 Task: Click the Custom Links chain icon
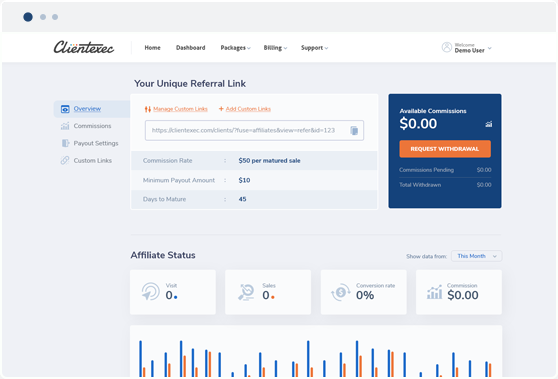[x=65, y=160]
